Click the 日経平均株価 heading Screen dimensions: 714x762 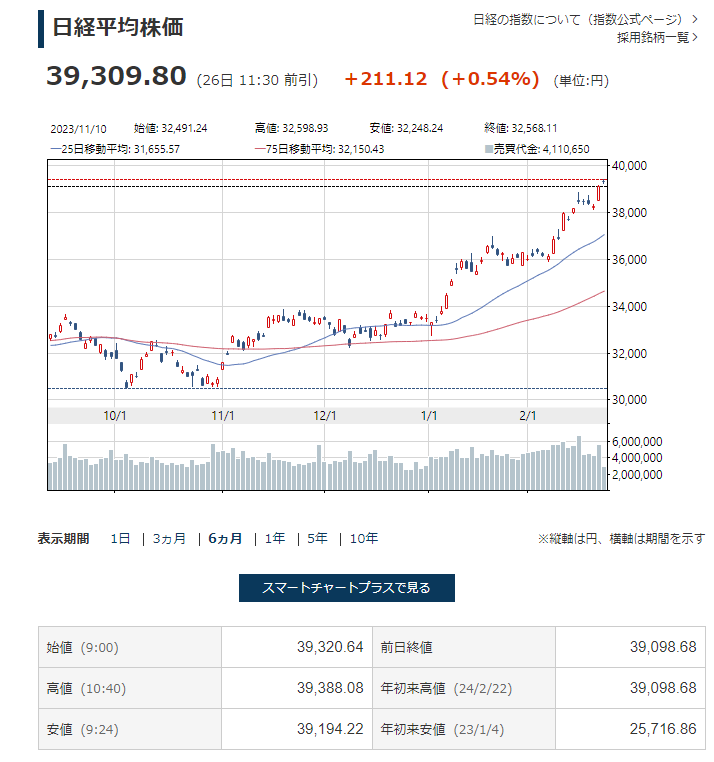tap(118, 27)
